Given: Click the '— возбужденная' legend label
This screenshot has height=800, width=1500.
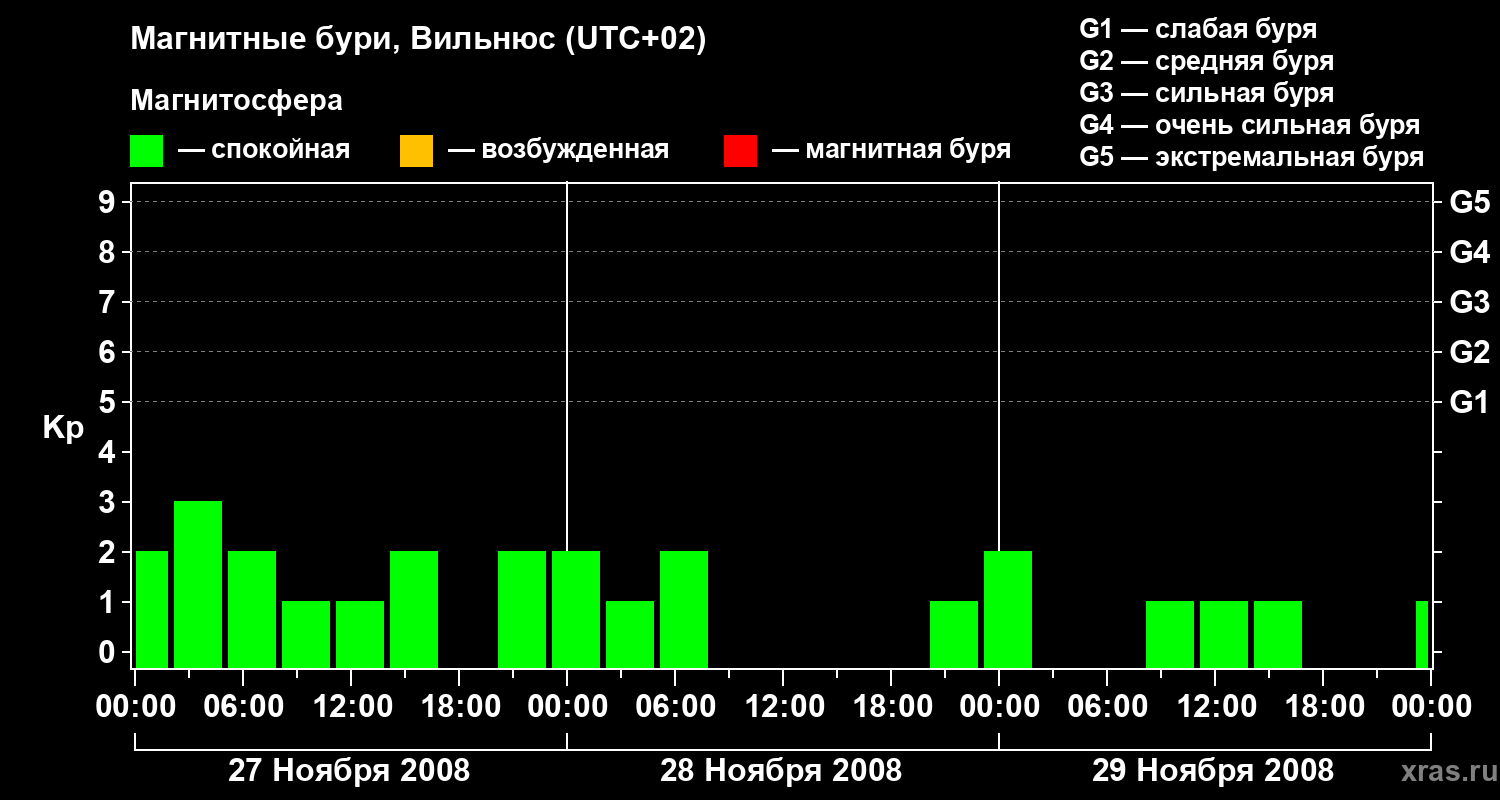Looking at the screenshot, I should pyautogui.click(x=558, y=151).
